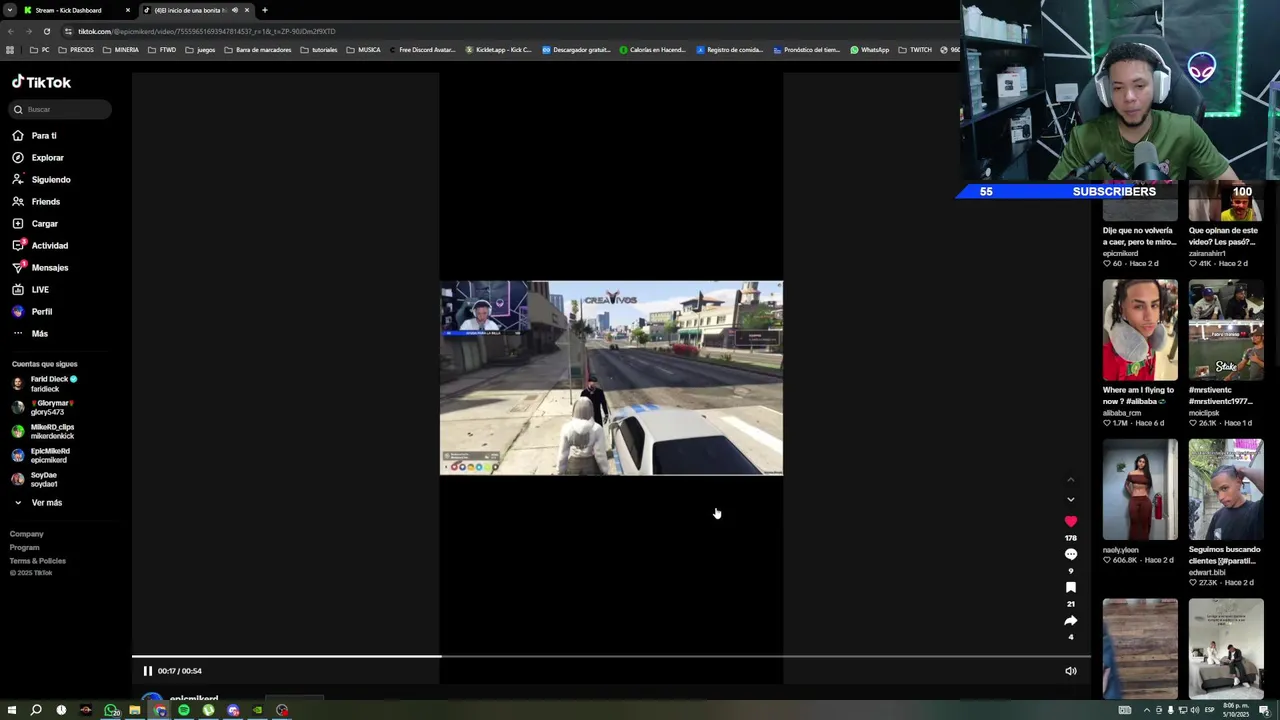Open Windows taskbar search

coord(36,710)
